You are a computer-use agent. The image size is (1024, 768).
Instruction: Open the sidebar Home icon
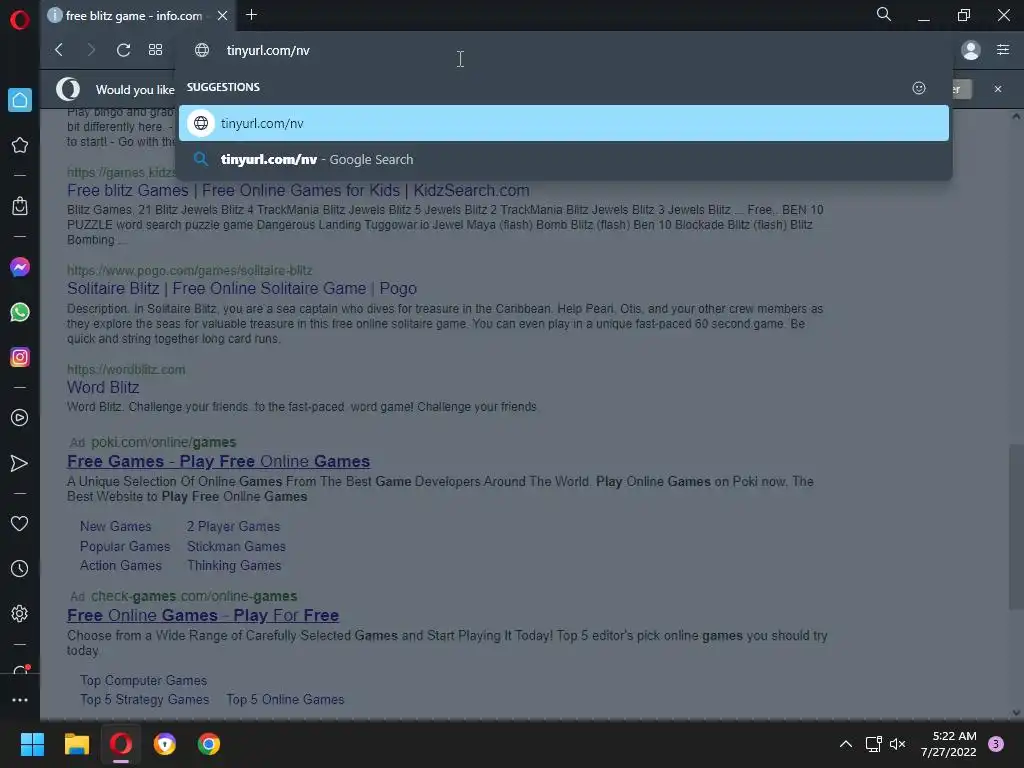pyautogui.click(x=20, y=100)
